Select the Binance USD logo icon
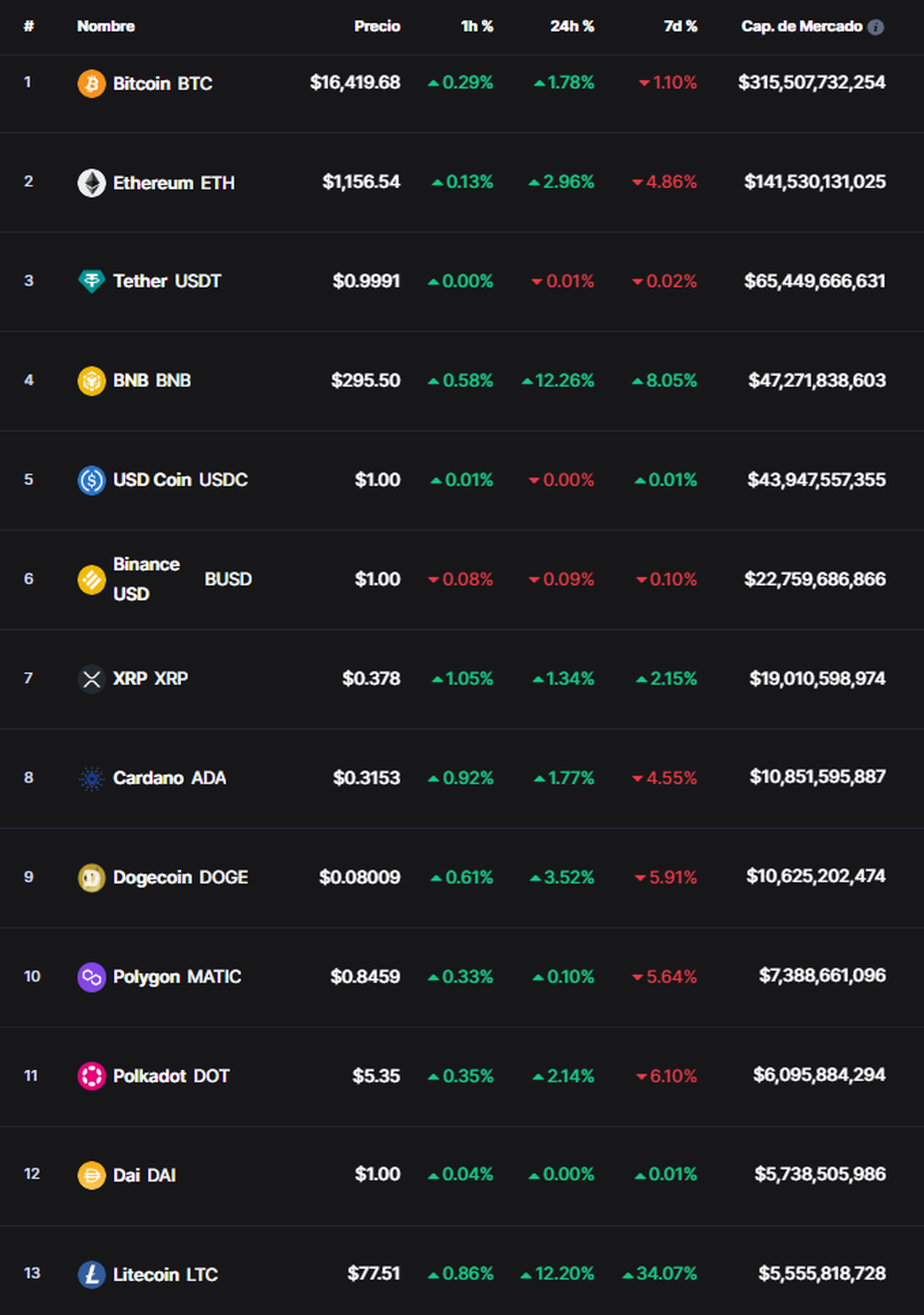 91,579
